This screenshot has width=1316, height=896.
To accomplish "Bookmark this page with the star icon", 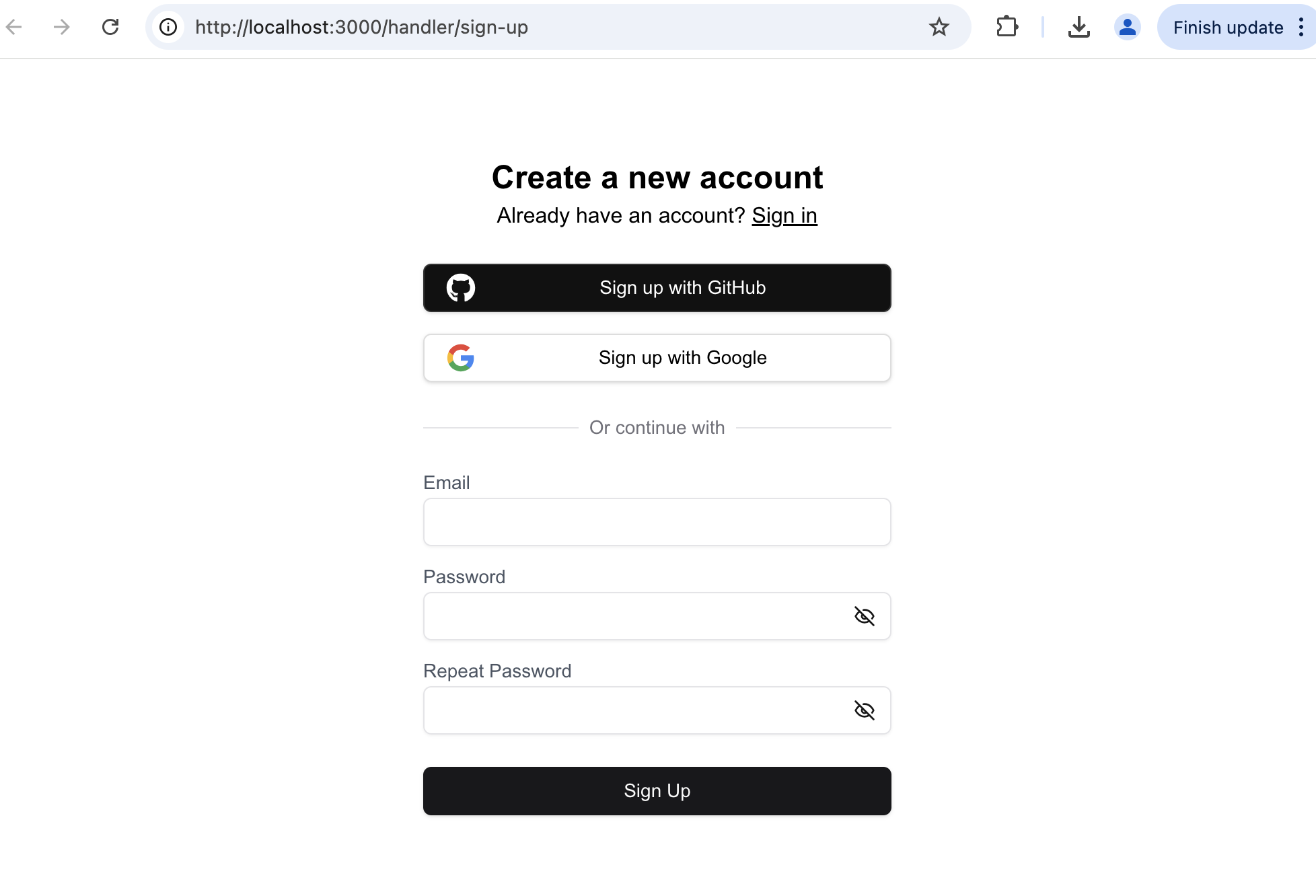I will pyautogui.click(x=939, y=27).
